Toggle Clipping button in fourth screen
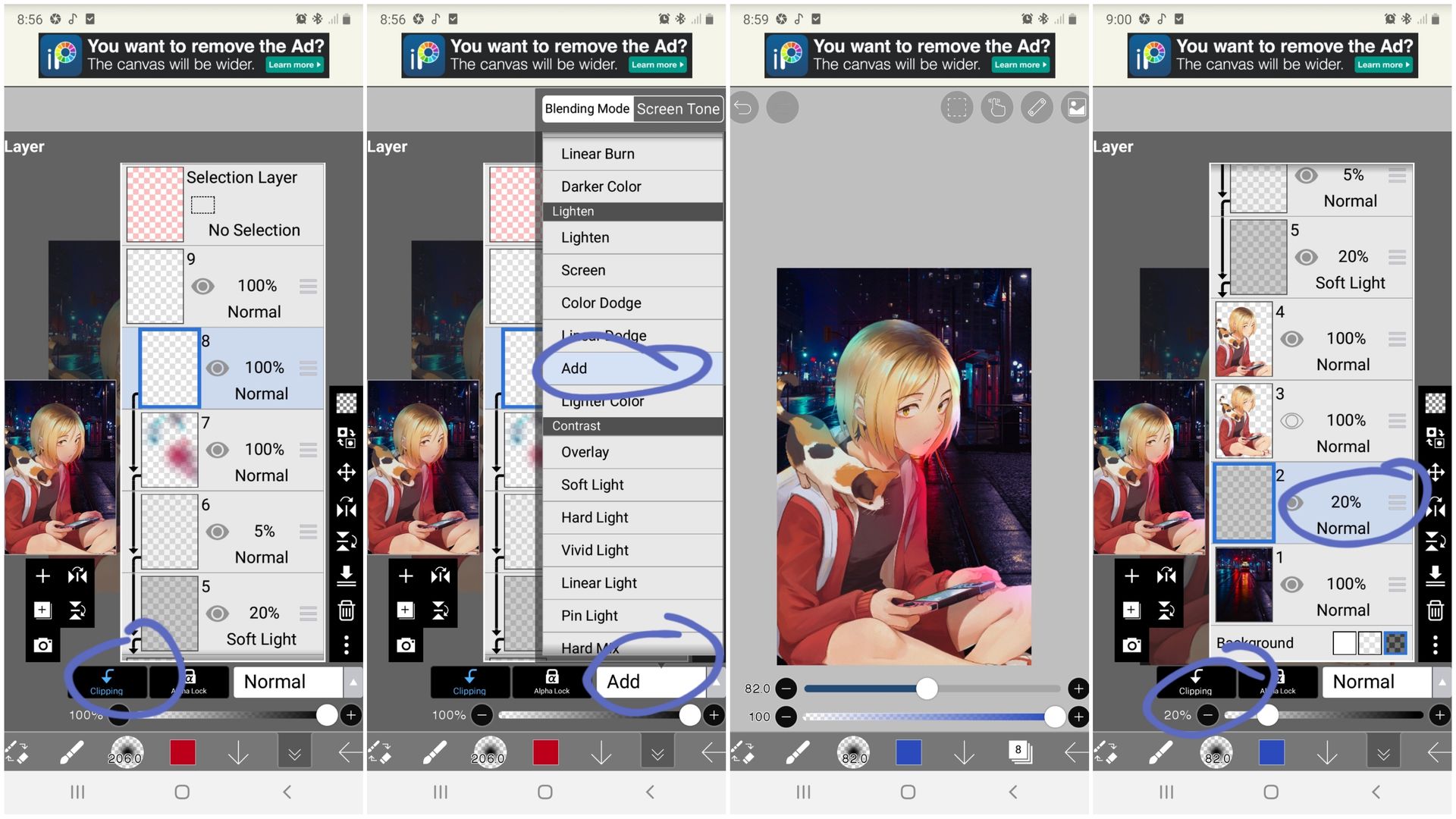The width and height of the screenshot is (1456, 819). point(1196,682)
